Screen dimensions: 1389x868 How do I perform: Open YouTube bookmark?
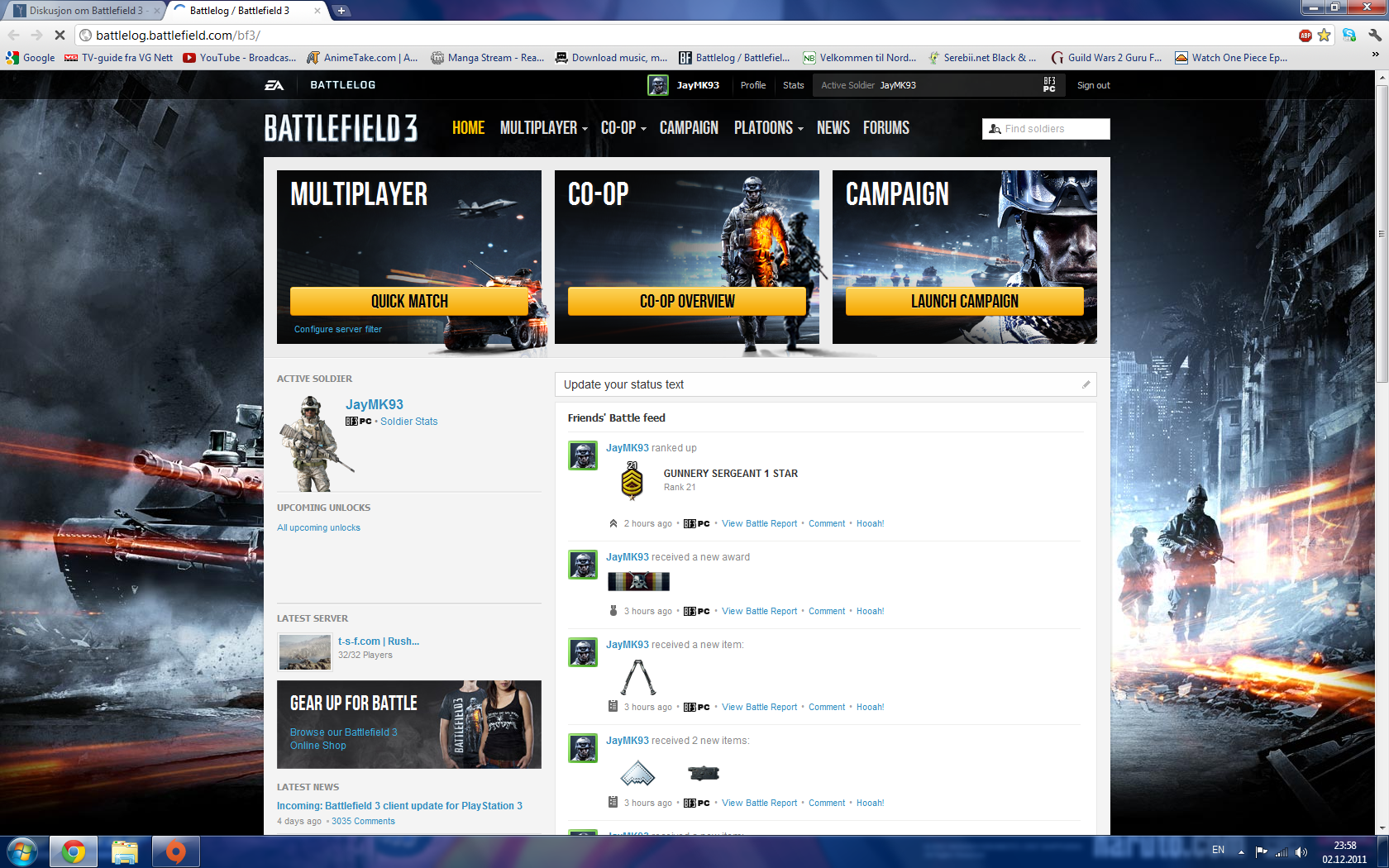pos(240,58)
